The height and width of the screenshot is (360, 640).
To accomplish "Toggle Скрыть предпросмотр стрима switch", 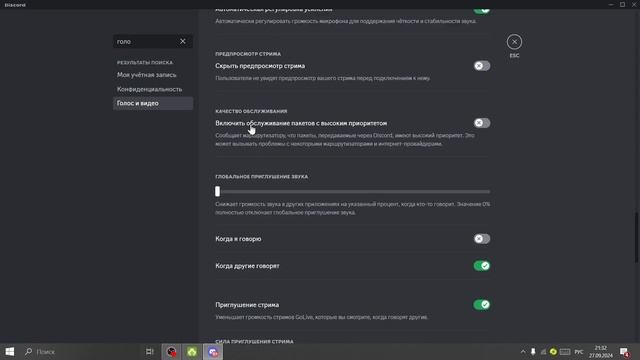I will click(482, 66).
